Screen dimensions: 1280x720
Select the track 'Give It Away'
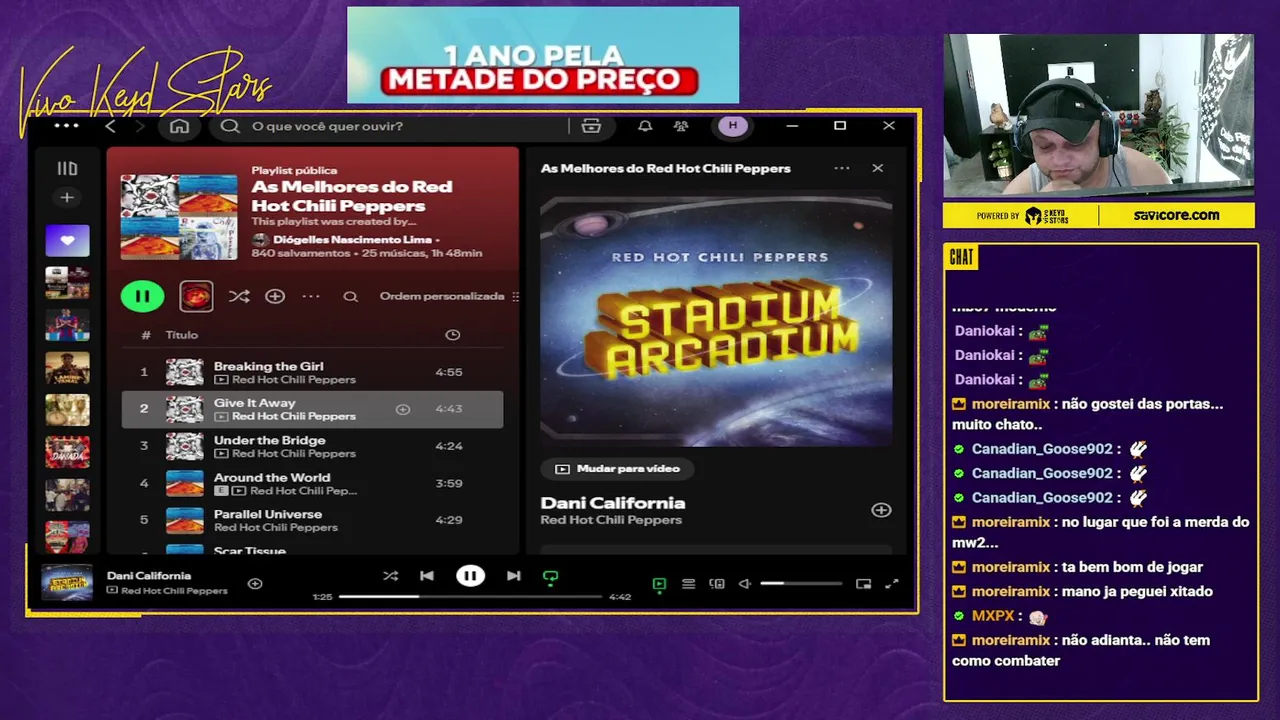point(312,409)
